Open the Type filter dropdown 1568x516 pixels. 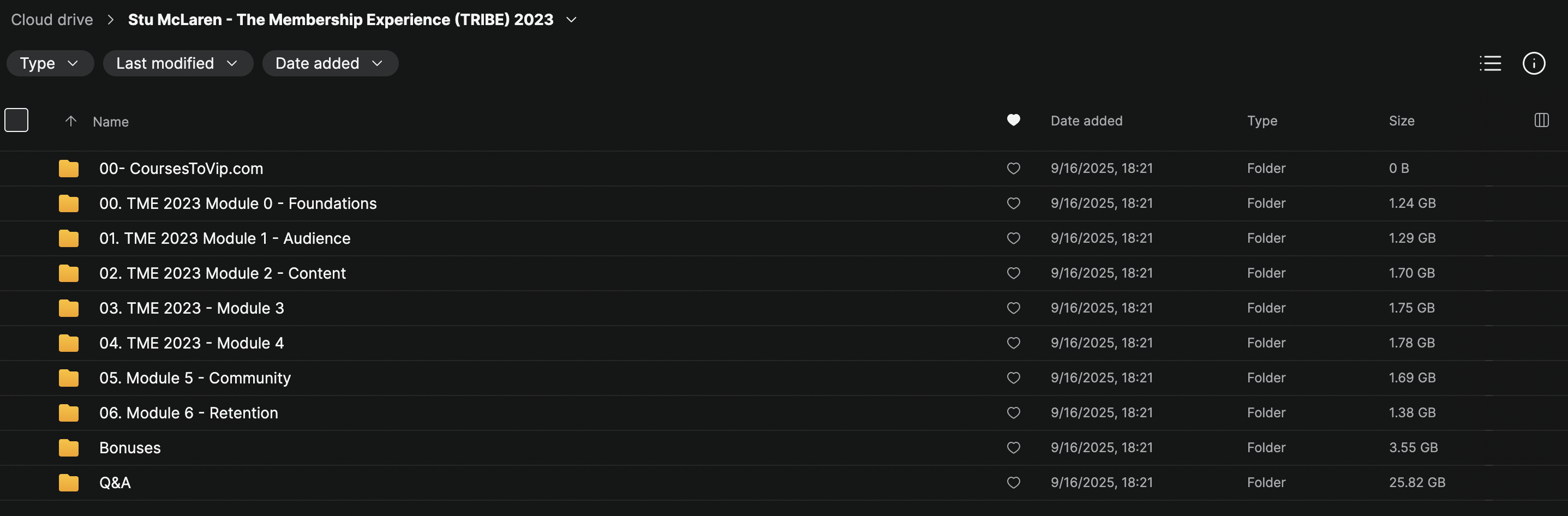[x=50, y=63]
